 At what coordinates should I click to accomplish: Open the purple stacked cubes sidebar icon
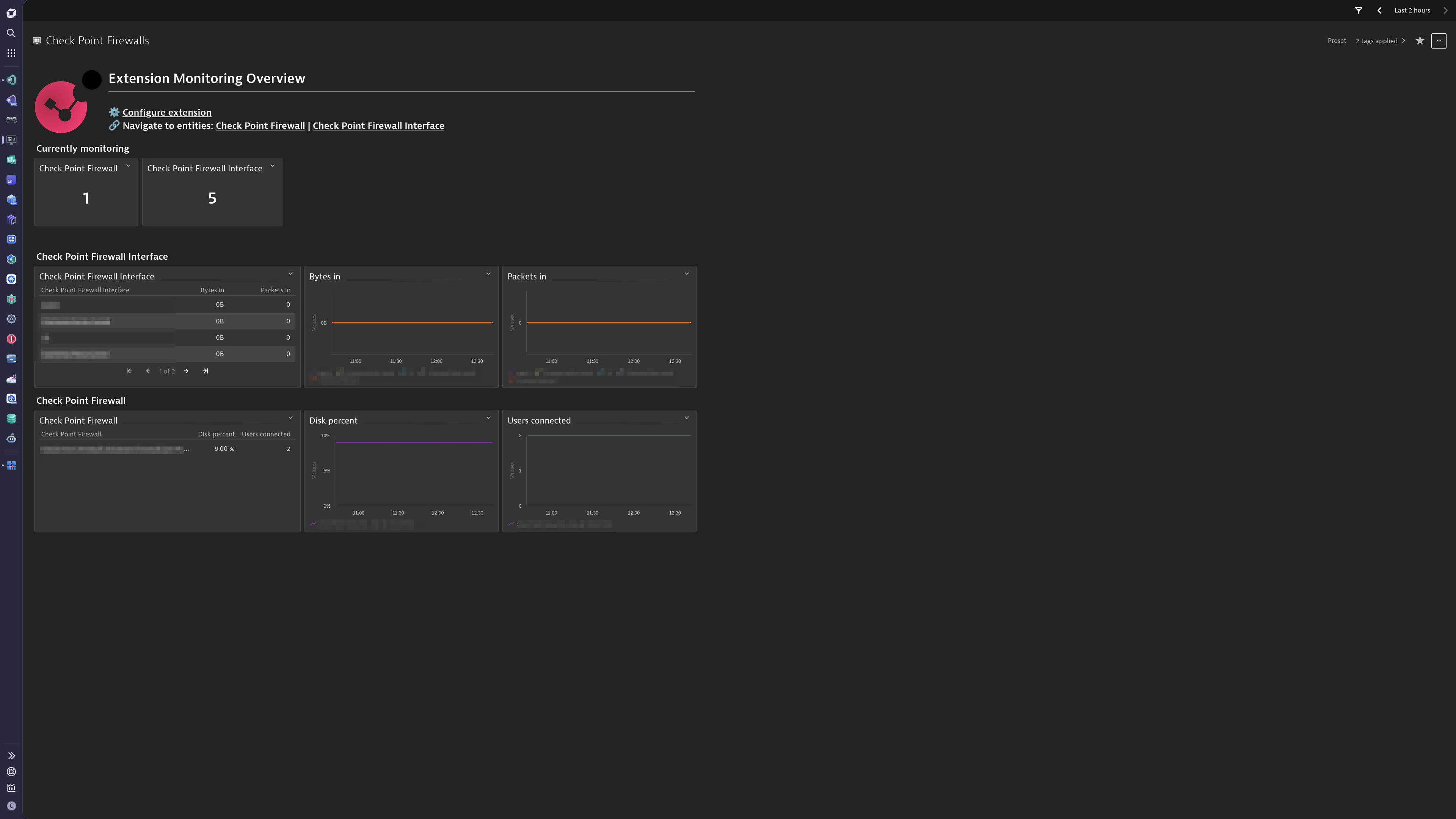(11, 219)
